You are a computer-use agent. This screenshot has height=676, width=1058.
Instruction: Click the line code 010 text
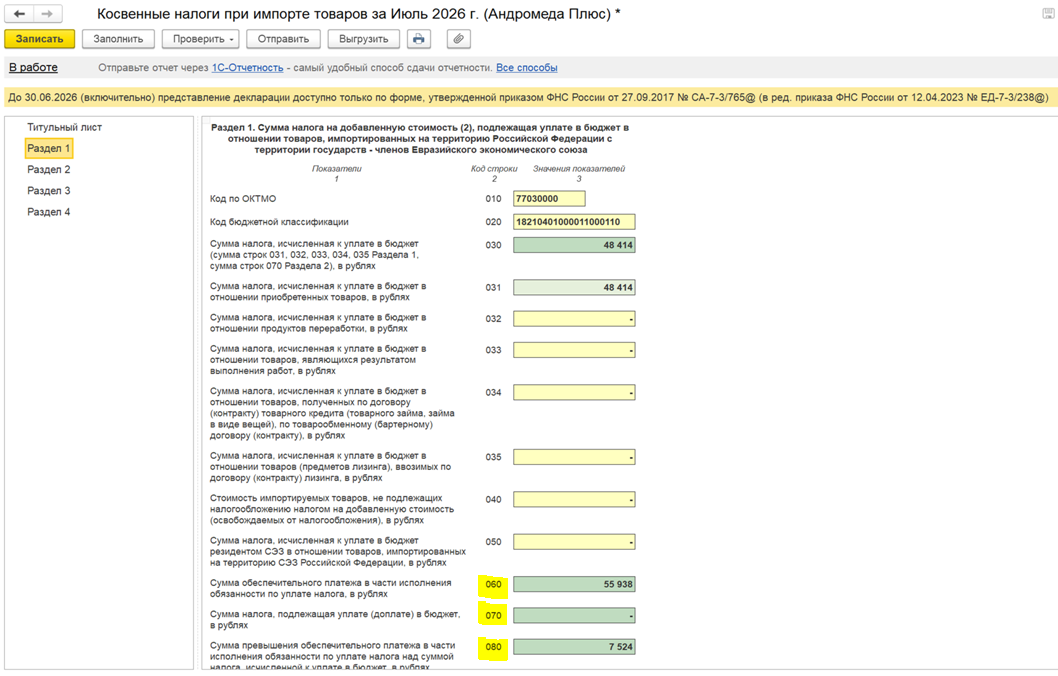point(493,199)
